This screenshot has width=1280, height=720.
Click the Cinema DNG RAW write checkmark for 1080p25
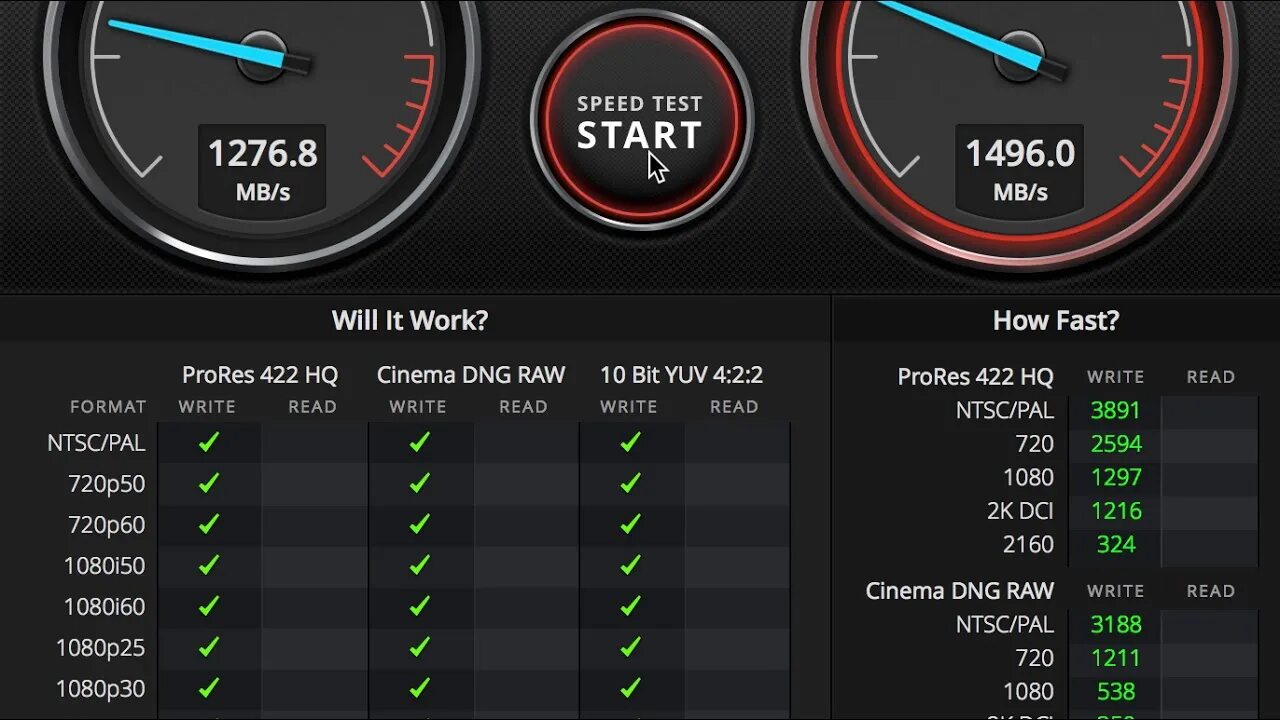(x=420, y=647)
